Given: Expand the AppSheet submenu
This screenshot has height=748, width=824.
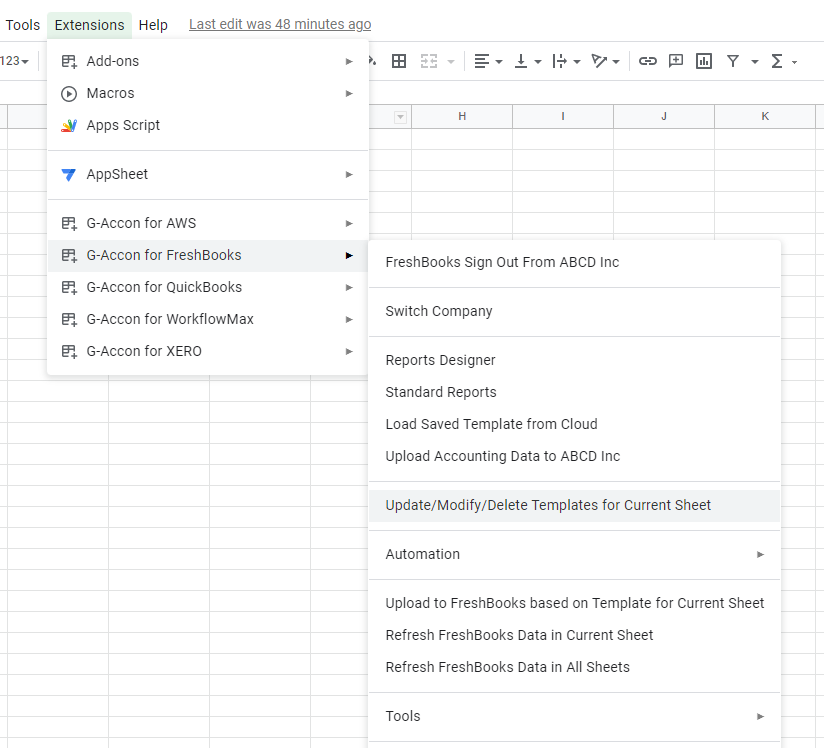Looking at the screenshot, I should 208,174.
